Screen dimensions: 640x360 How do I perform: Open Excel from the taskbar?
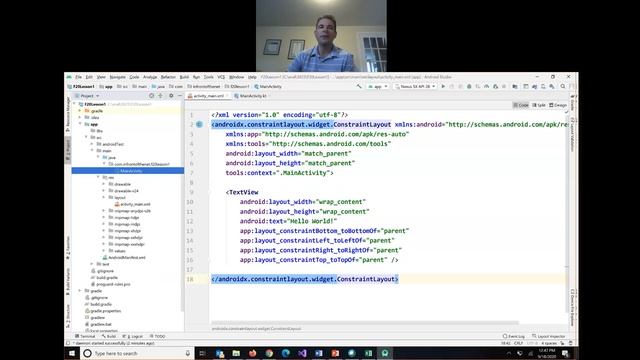[368, 353]
